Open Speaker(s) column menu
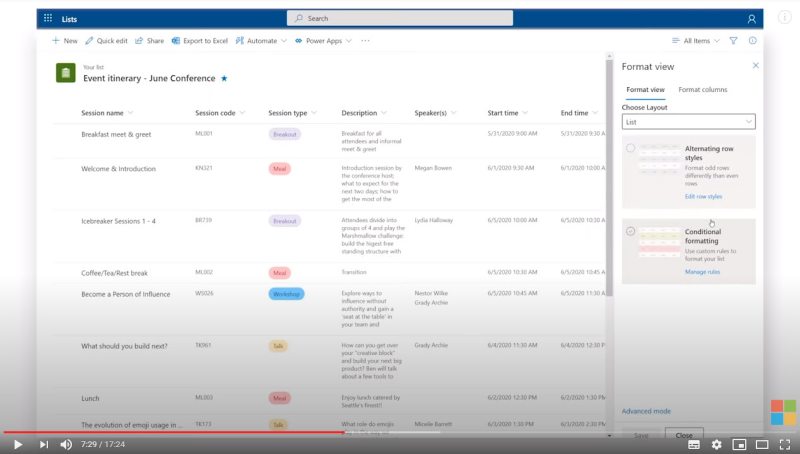Image resolution: width=800 pixels, height=454 pixels. point(454,113)
